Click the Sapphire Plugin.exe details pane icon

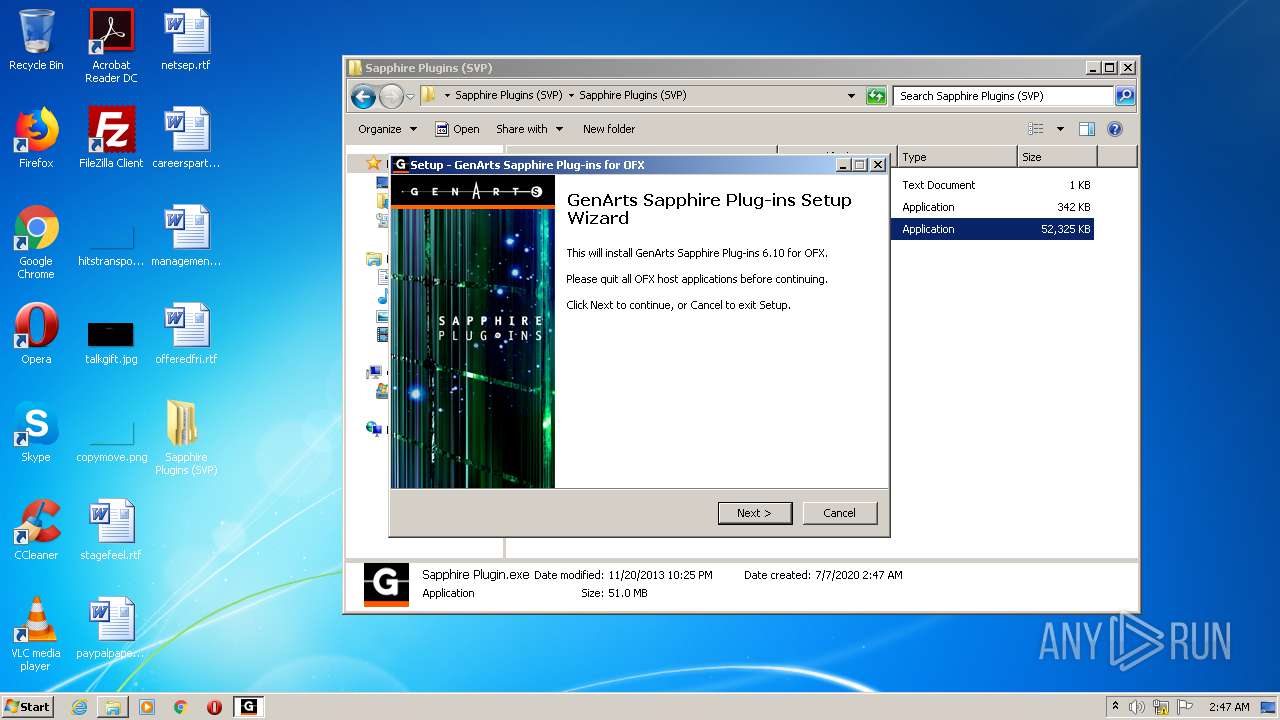coord(386,585)
